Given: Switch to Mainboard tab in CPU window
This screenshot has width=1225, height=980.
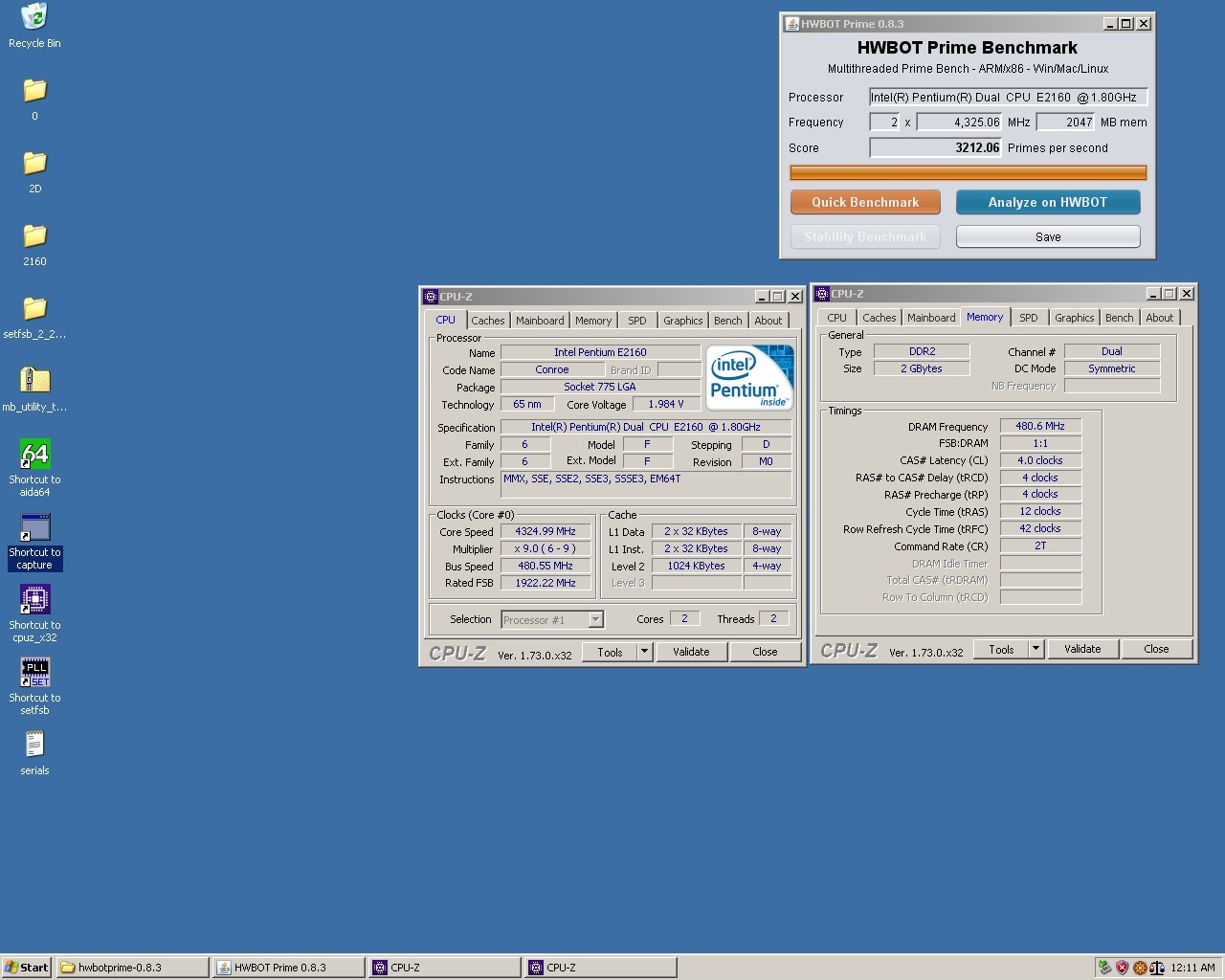Looking at the screenshot, I should 540,321.
